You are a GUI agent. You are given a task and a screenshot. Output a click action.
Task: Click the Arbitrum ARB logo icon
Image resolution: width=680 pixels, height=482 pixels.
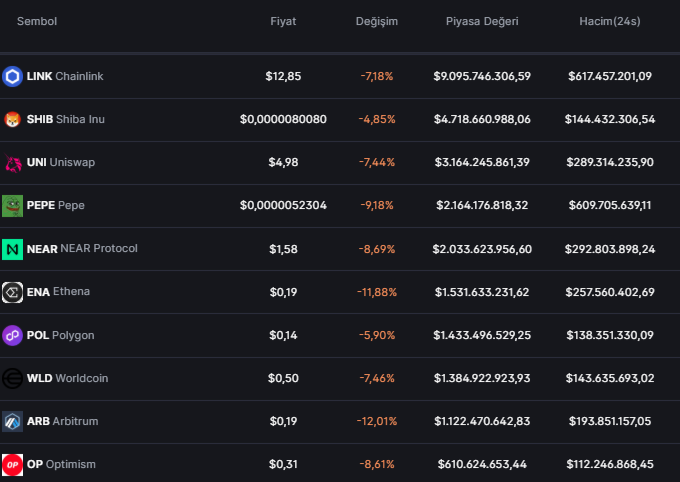tap(12, 421)
